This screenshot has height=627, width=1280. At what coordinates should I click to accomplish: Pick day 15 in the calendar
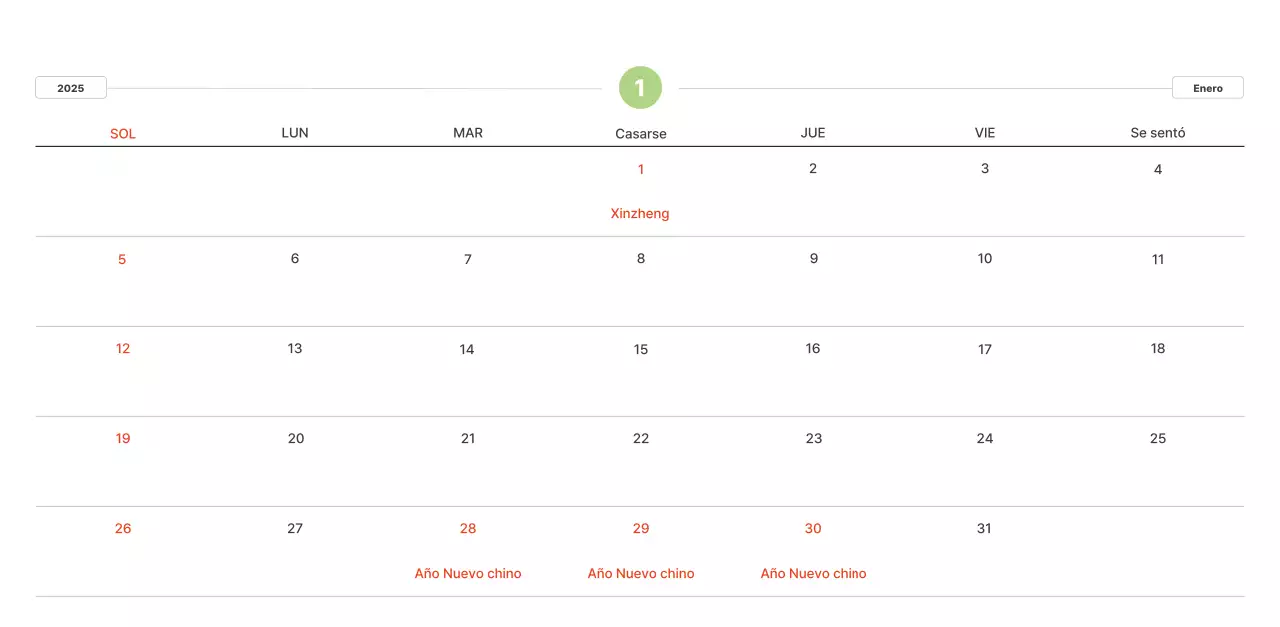click(641, 349)
